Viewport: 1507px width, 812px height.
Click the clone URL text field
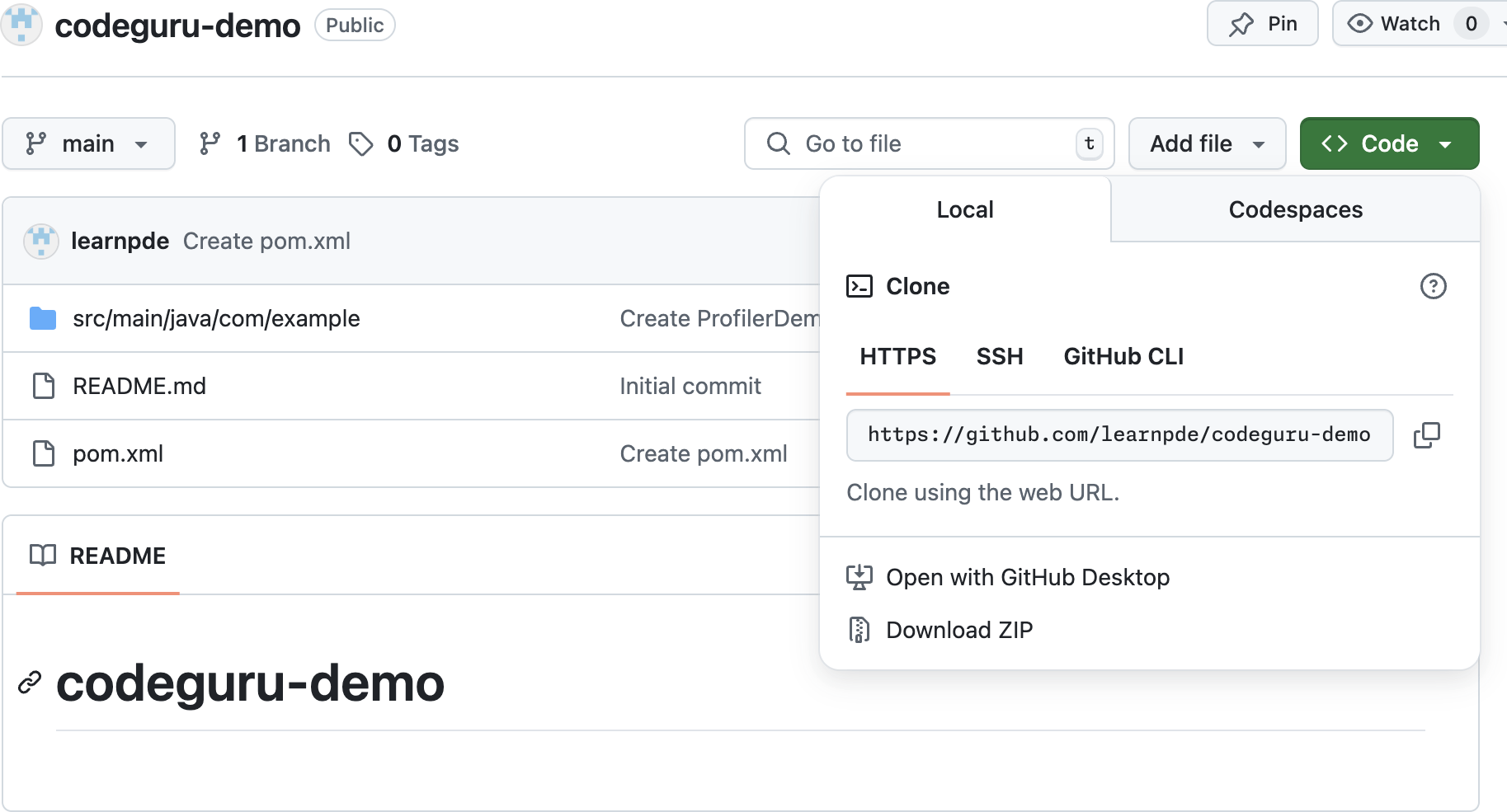1119,435
